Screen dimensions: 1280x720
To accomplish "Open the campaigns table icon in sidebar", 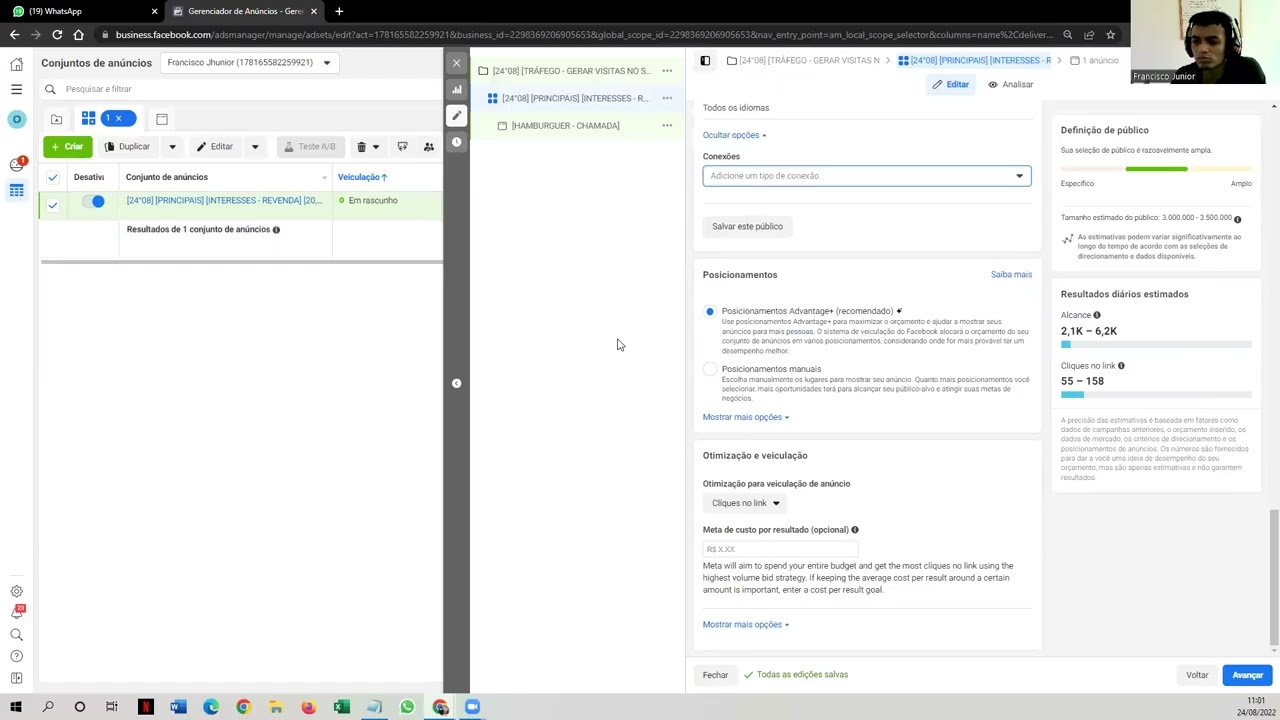I will [16, 190].
